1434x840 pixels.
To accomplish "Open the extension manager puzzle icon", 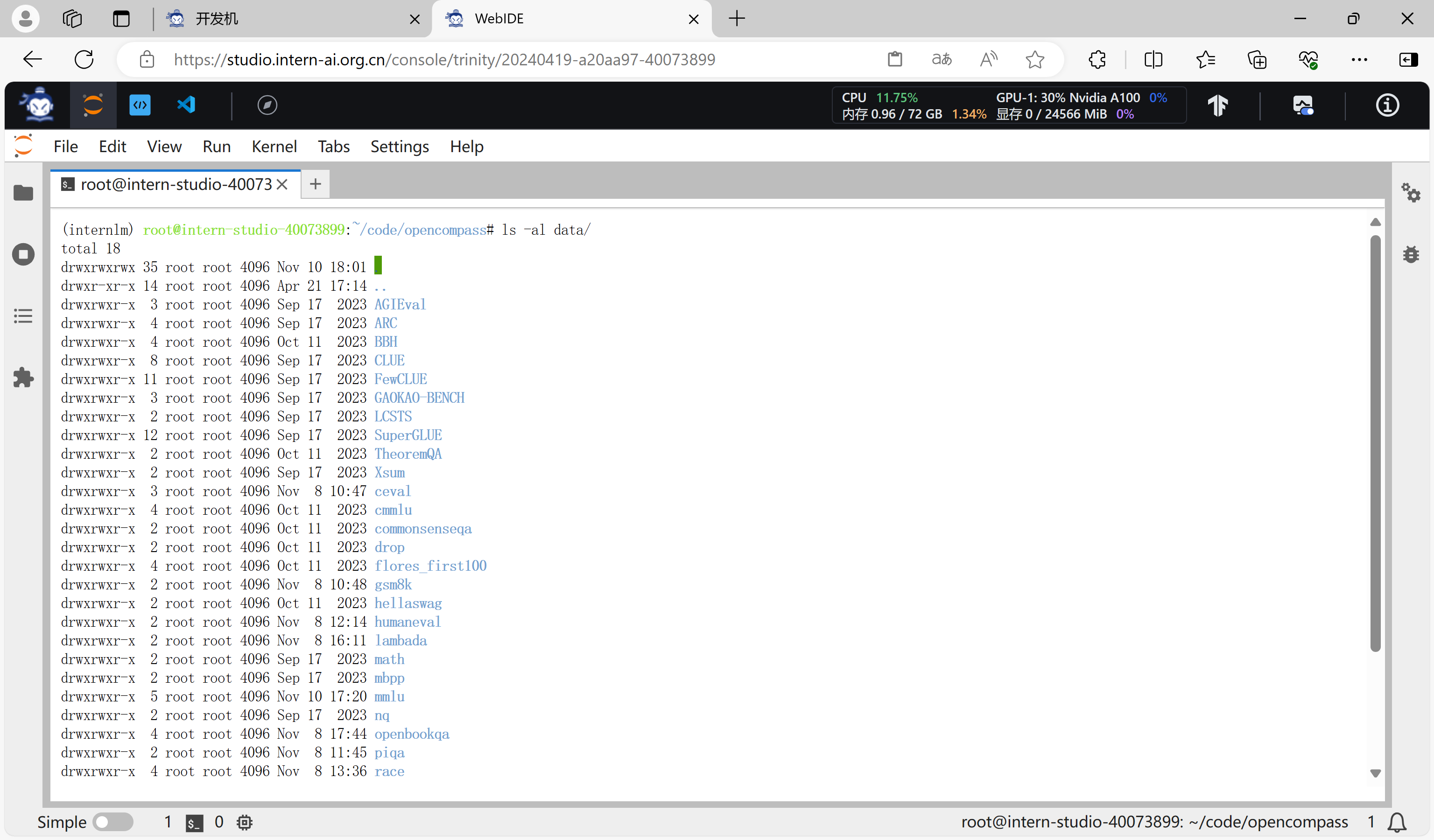I will point(23,378).
